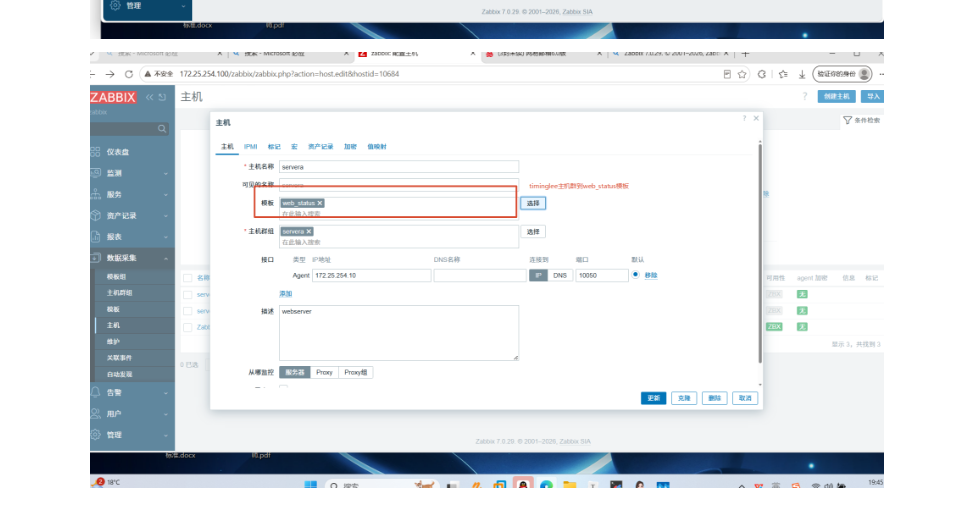Click the page help question mark near 创建主机

[x=805, y=96]
